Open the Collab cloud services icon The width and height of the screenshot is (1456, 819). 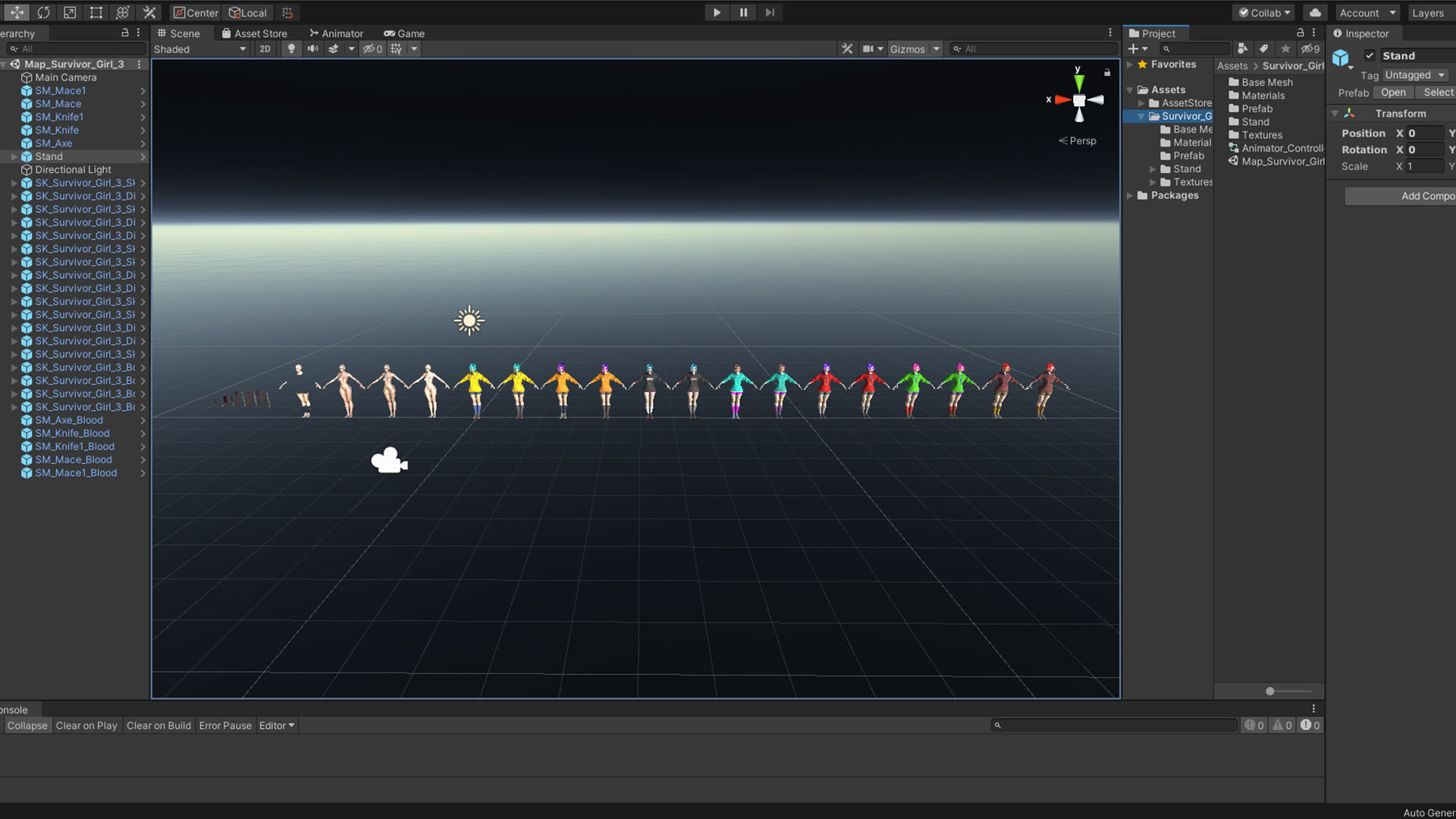[1315, 12]
